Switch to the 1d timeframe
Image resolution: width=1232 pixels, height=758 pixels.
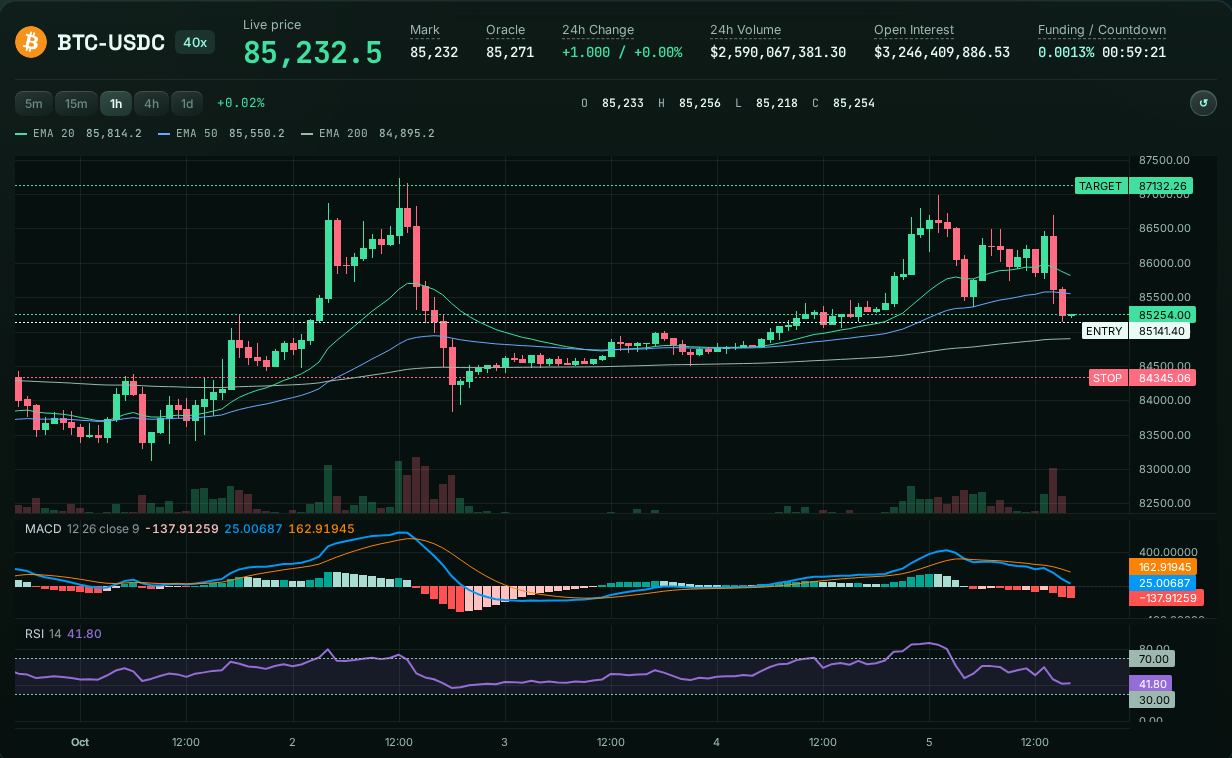click(x=187, y=103)
